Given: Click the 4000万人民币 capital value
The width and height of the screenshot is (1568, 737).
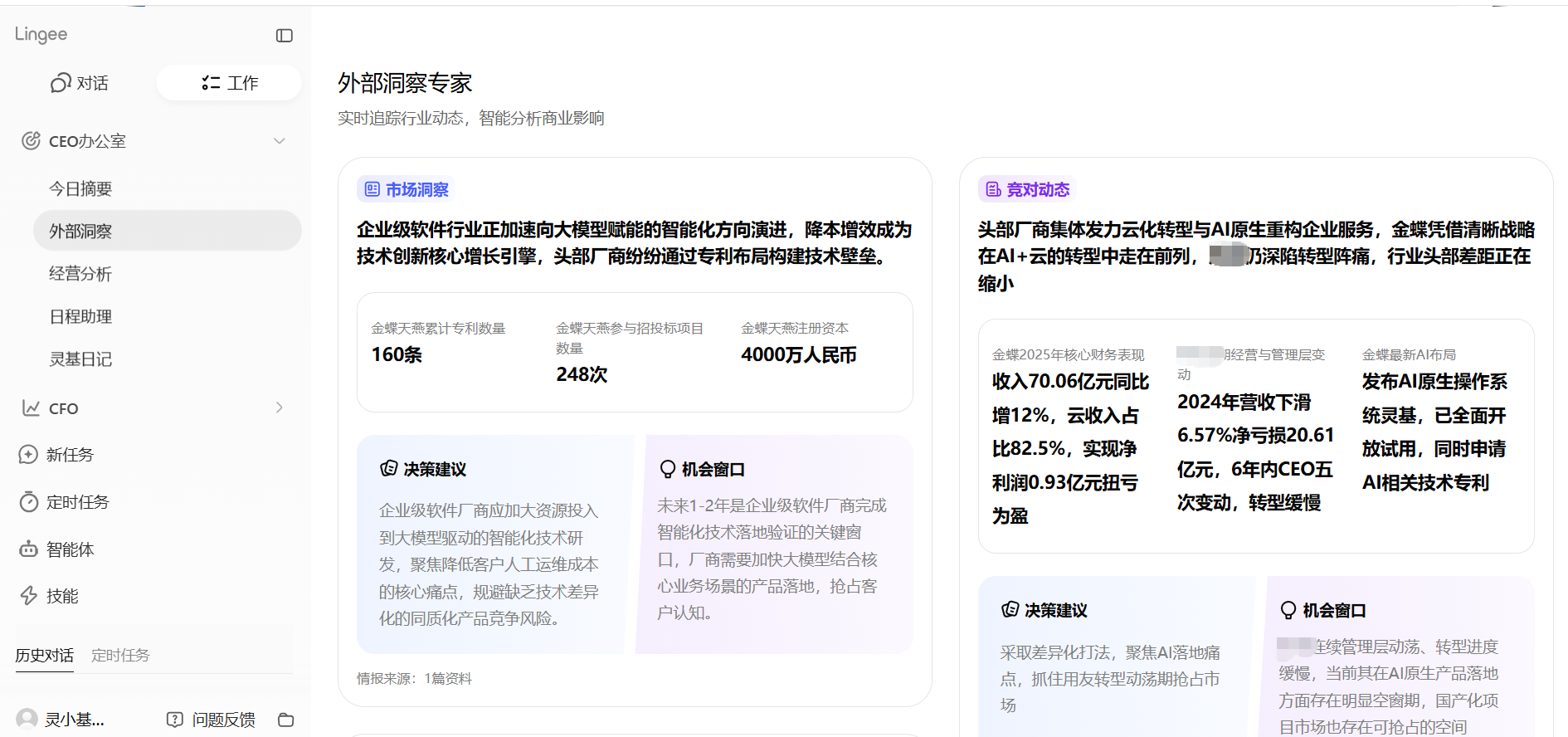Looking at the screenshot, I should (x=798, y=354).
